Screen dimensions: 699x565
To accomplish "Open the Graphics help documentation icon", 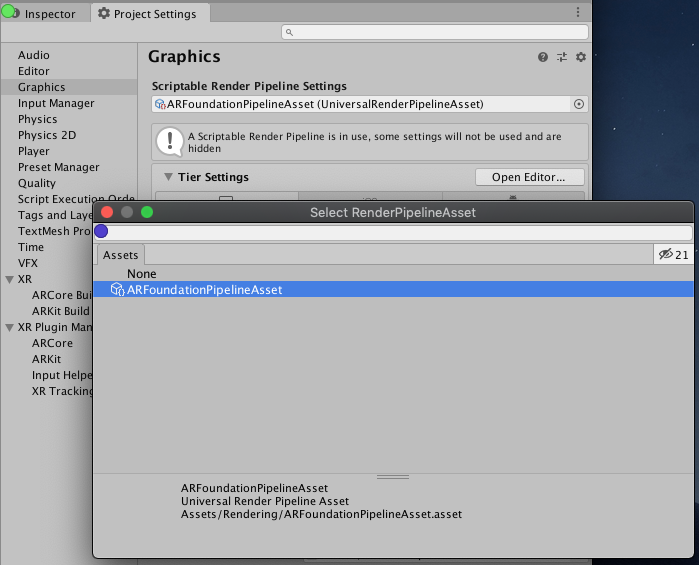I will click(543, 58).
